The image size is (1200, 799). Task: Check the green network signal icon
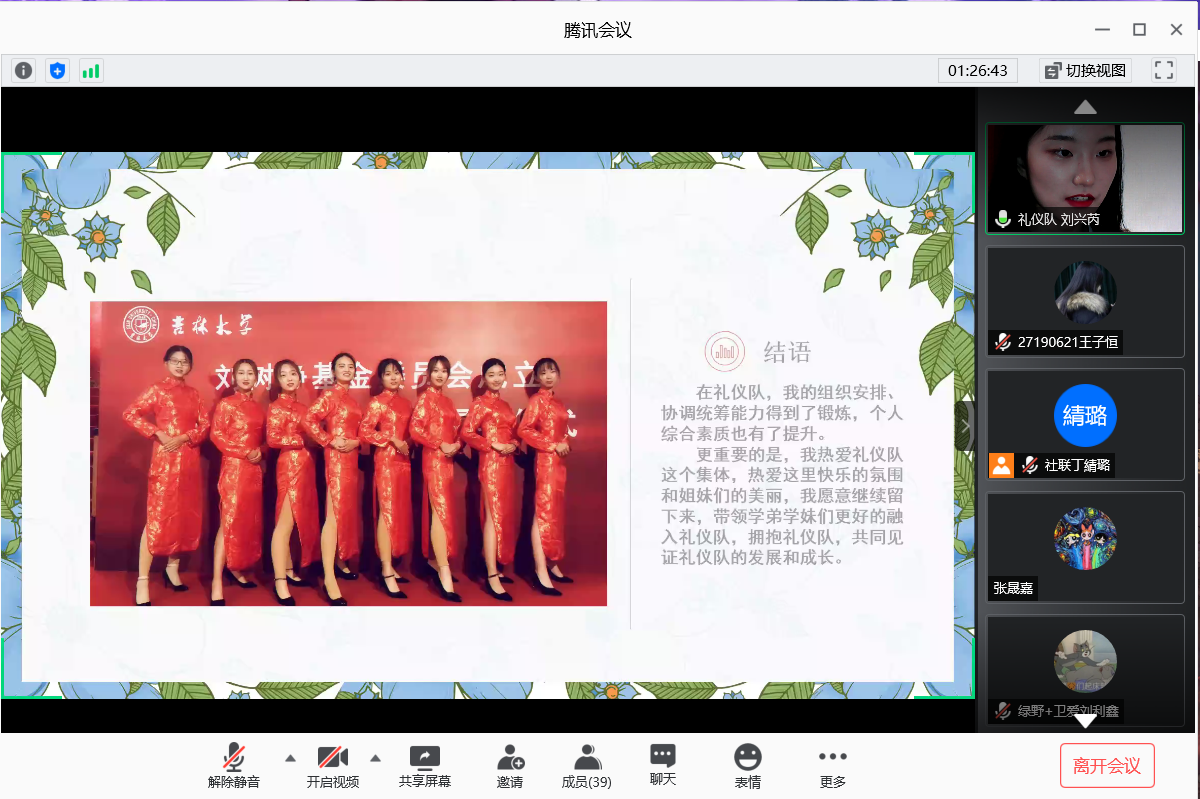[91, 71]
